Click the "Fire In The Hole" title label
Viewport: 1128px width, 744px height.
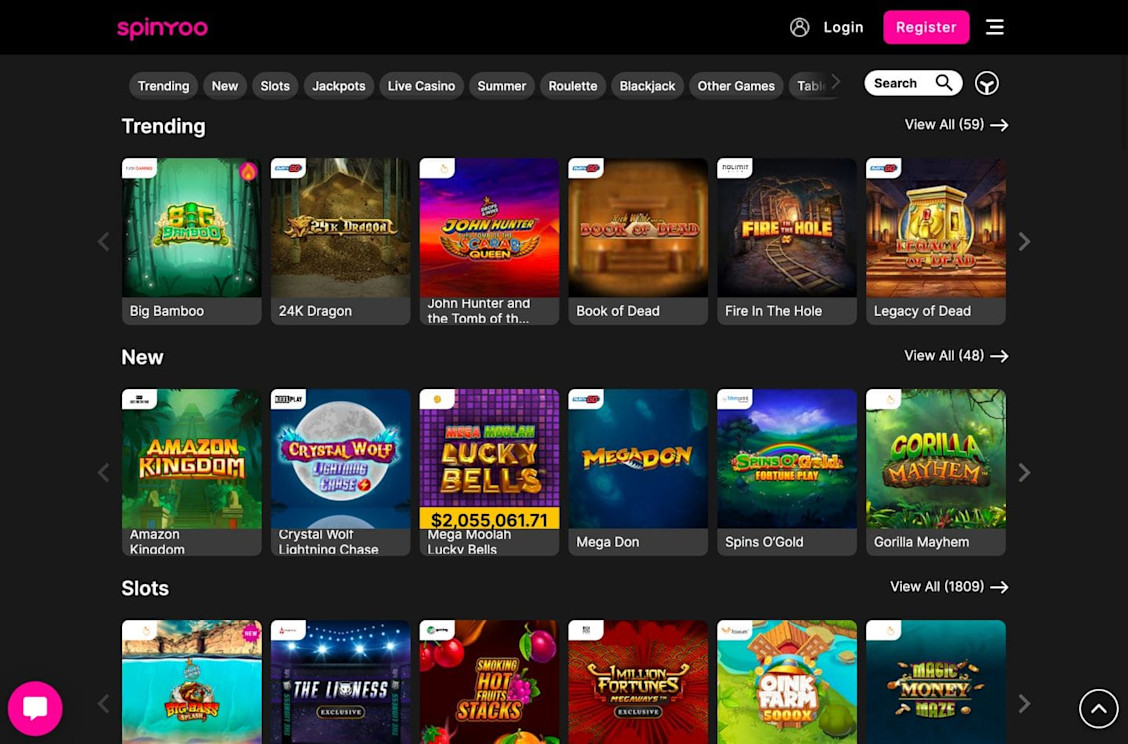pos(773,311)
